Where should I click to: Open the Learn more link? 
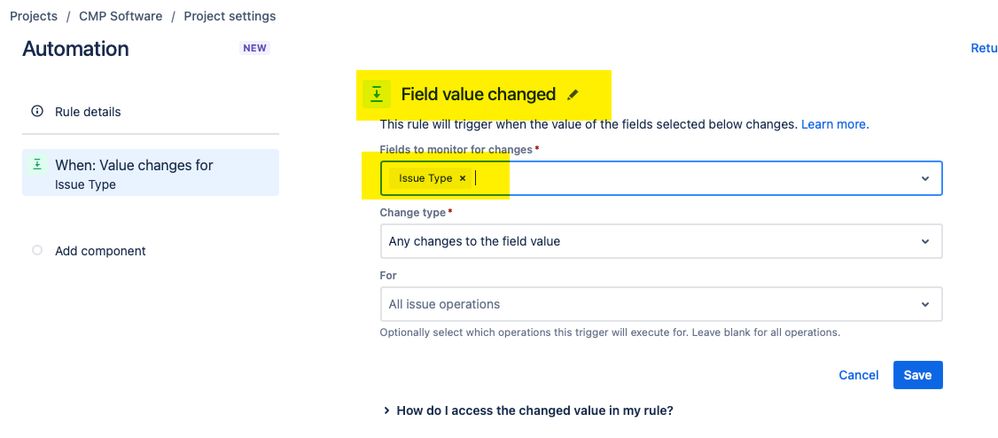(x=834, y=125)
